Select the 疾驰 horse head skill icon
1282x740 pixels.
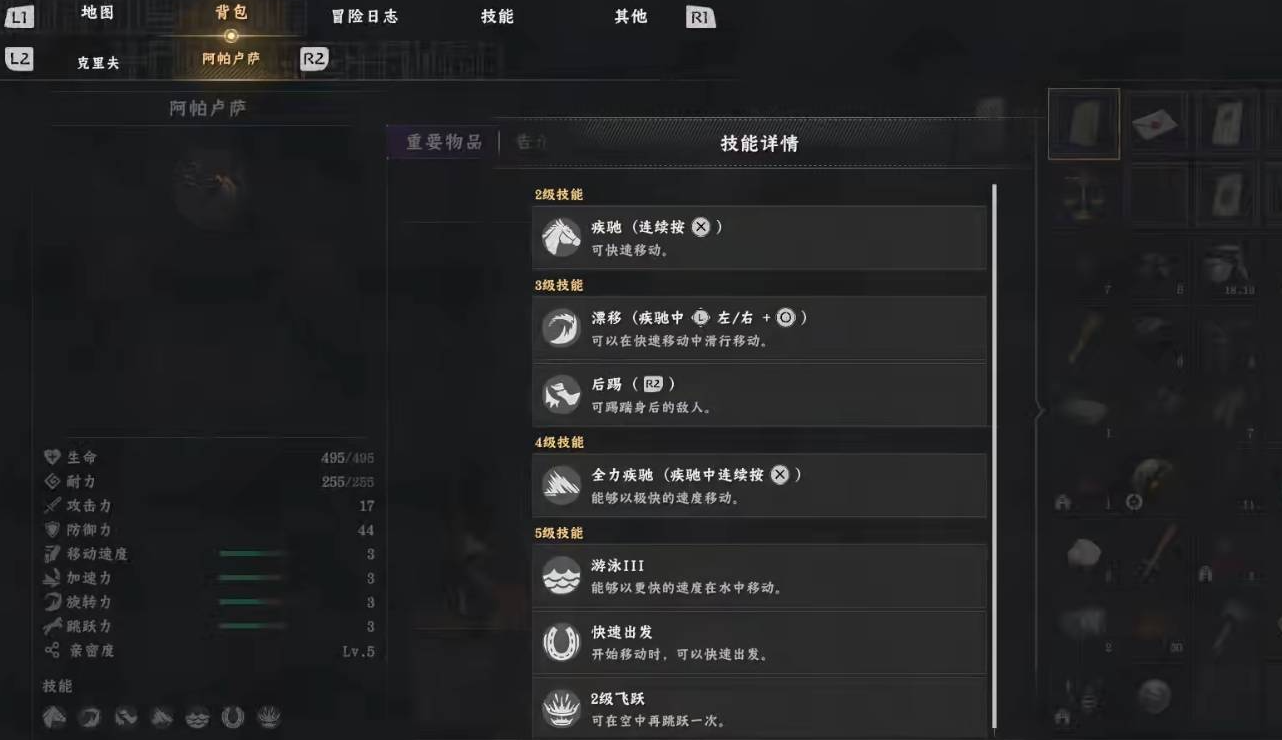[x=561, y=238]
